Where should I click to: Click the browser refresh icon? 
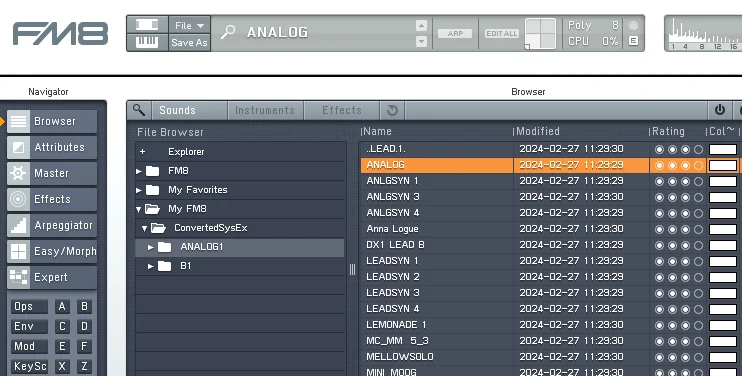click(392, 111)
